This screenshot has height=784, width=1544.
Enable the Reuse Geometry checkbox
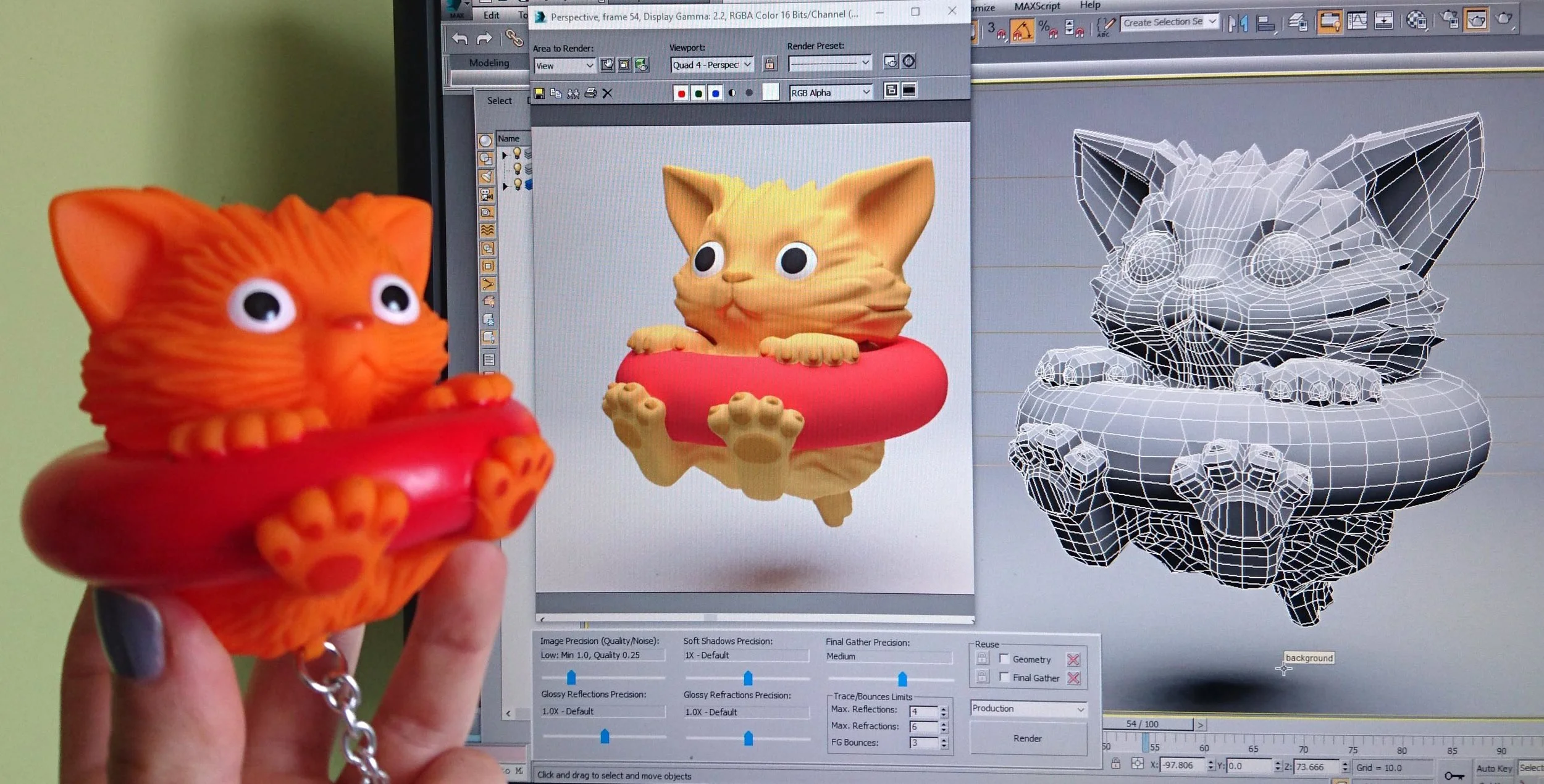pyautogui.click(x=1004, y=659)
